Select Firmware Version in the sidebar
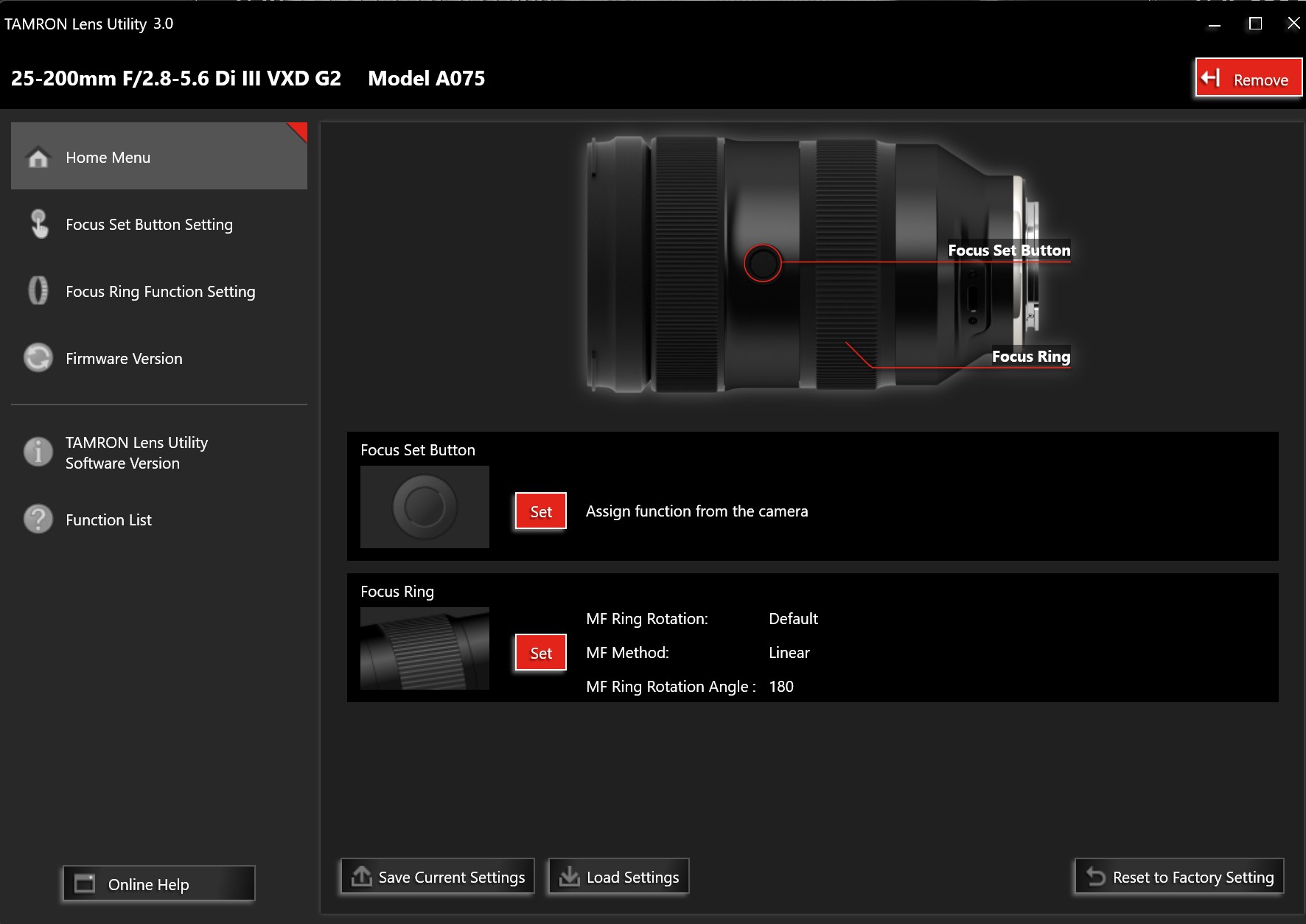 point(124,359)
